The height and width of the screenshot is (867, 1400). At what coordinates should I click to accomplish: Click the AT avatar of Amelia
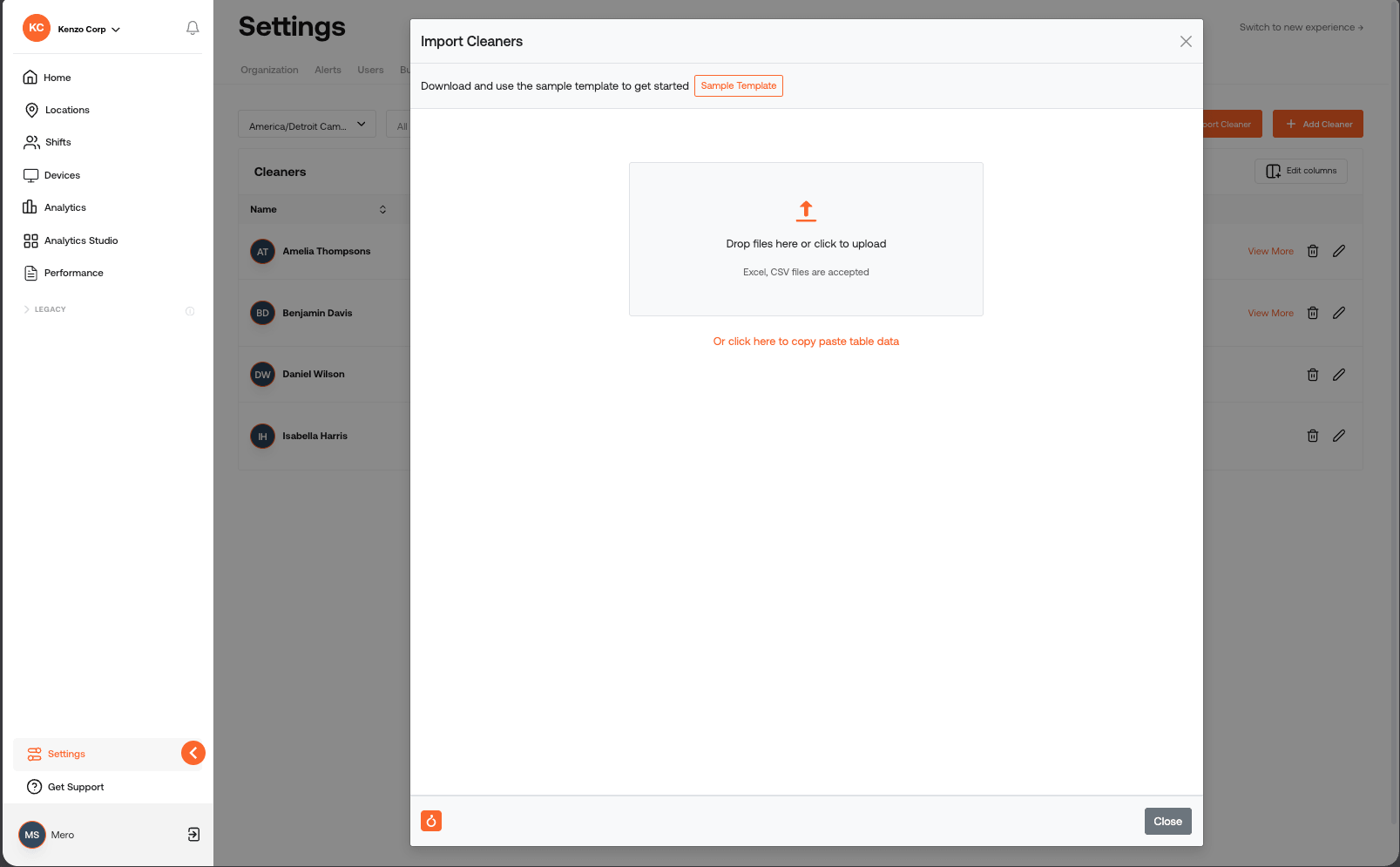(x=262, y=252)
